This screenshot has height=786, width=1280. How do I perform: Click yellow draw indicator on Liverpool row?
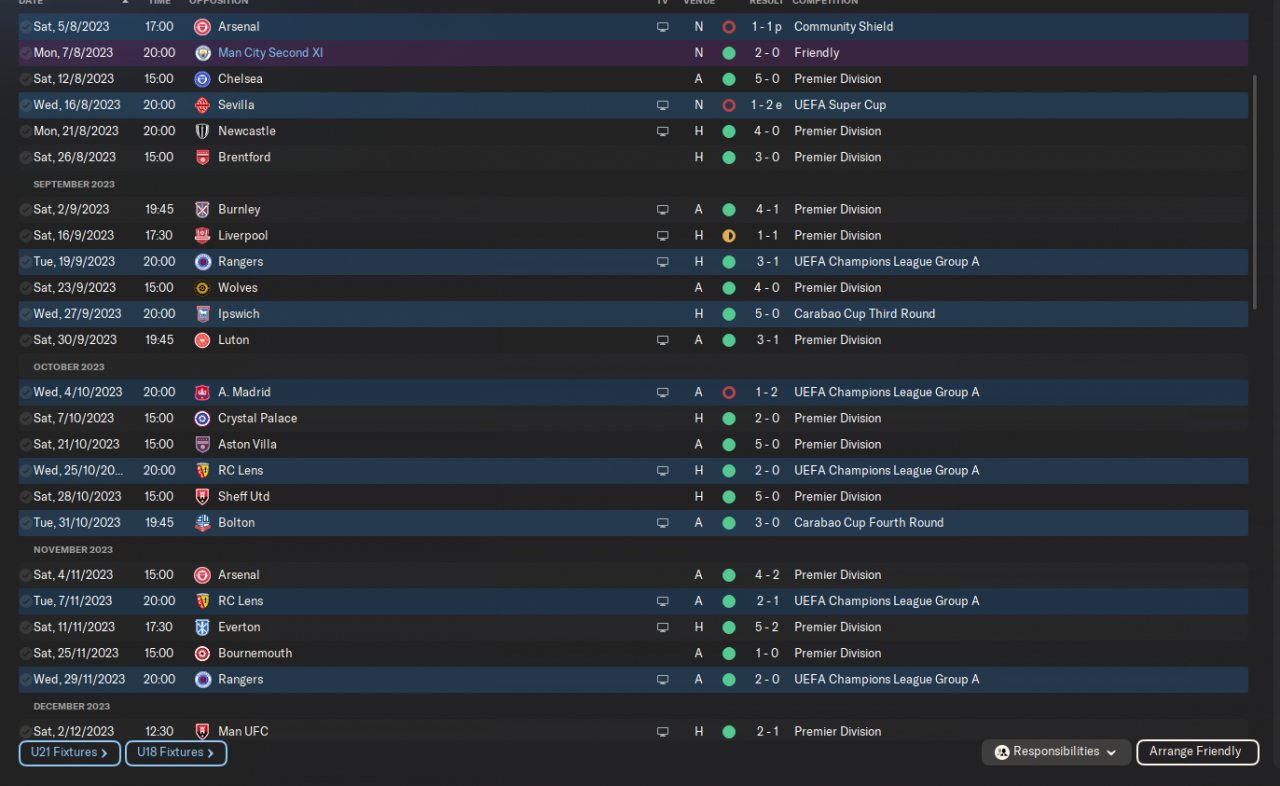[729, 236]
